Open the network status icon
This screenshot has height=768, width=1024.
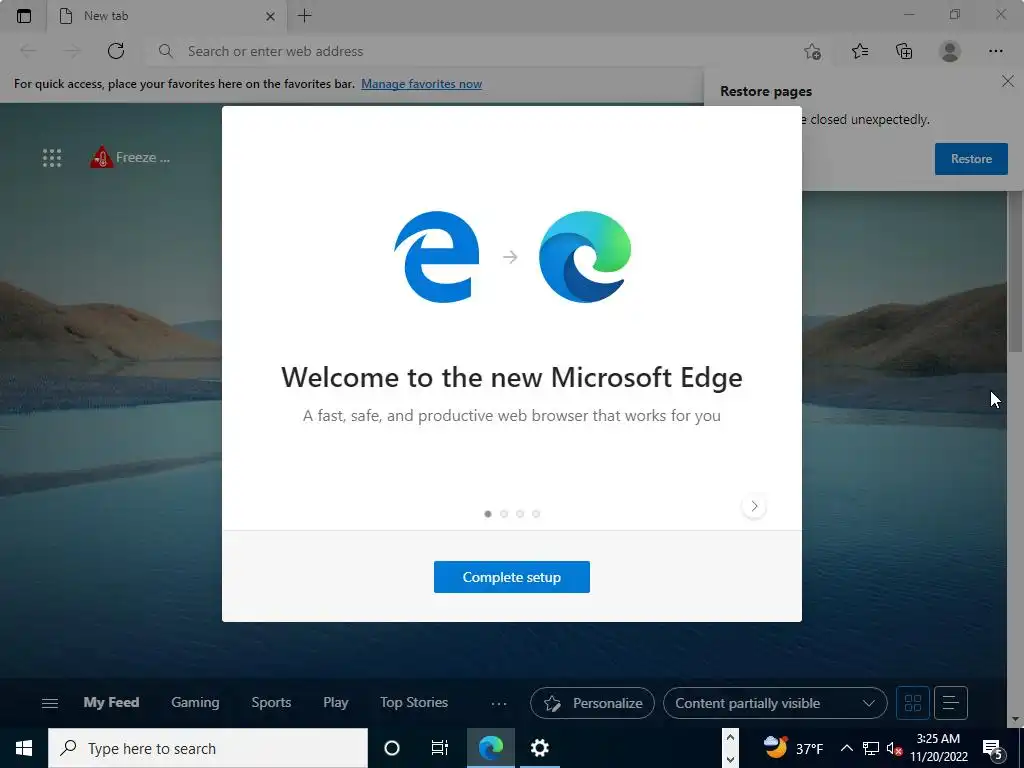pyautogui.click(x=871, y=748)
